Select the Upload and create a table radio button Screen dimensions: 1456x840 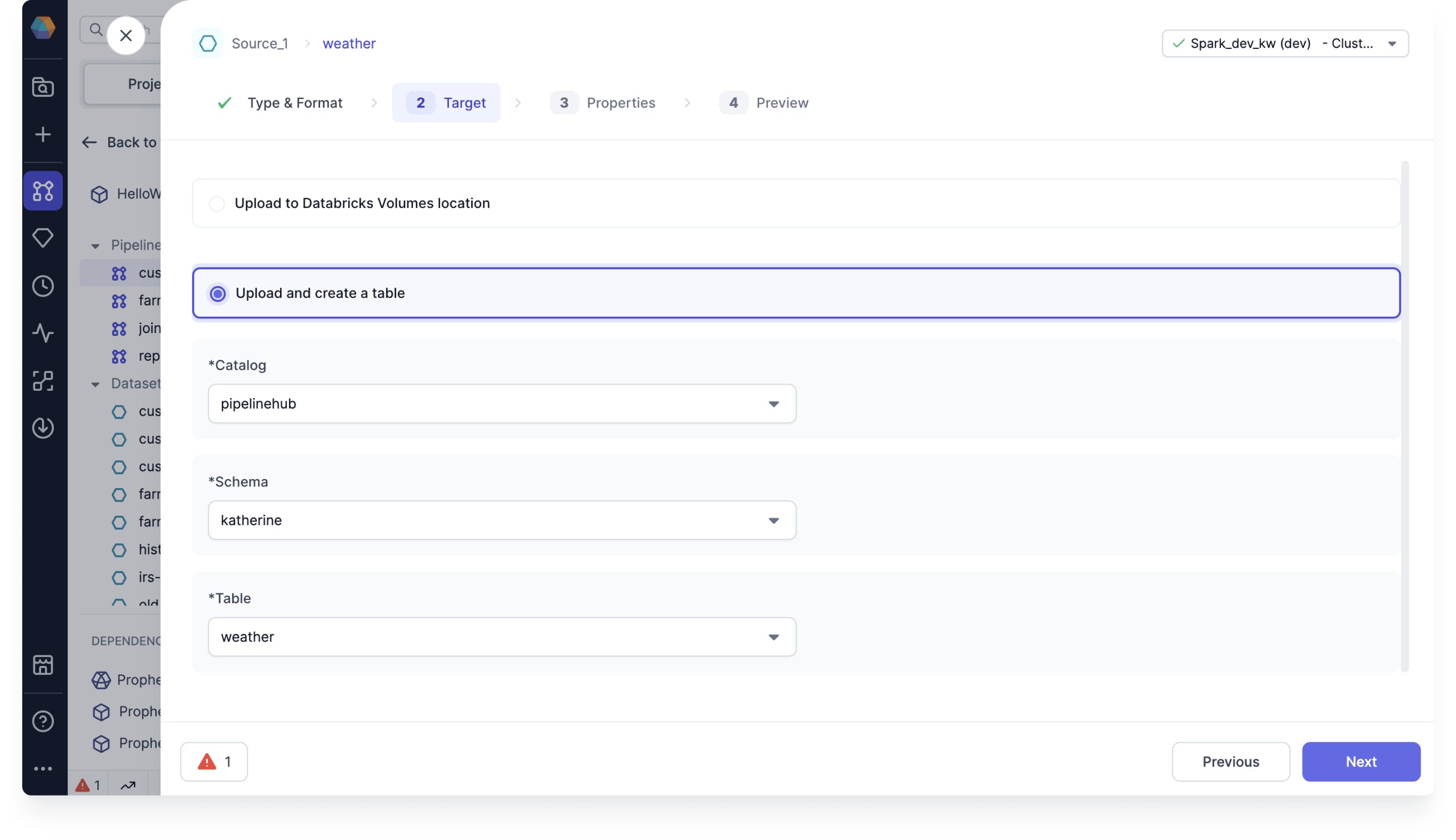(x=217, y=293)
